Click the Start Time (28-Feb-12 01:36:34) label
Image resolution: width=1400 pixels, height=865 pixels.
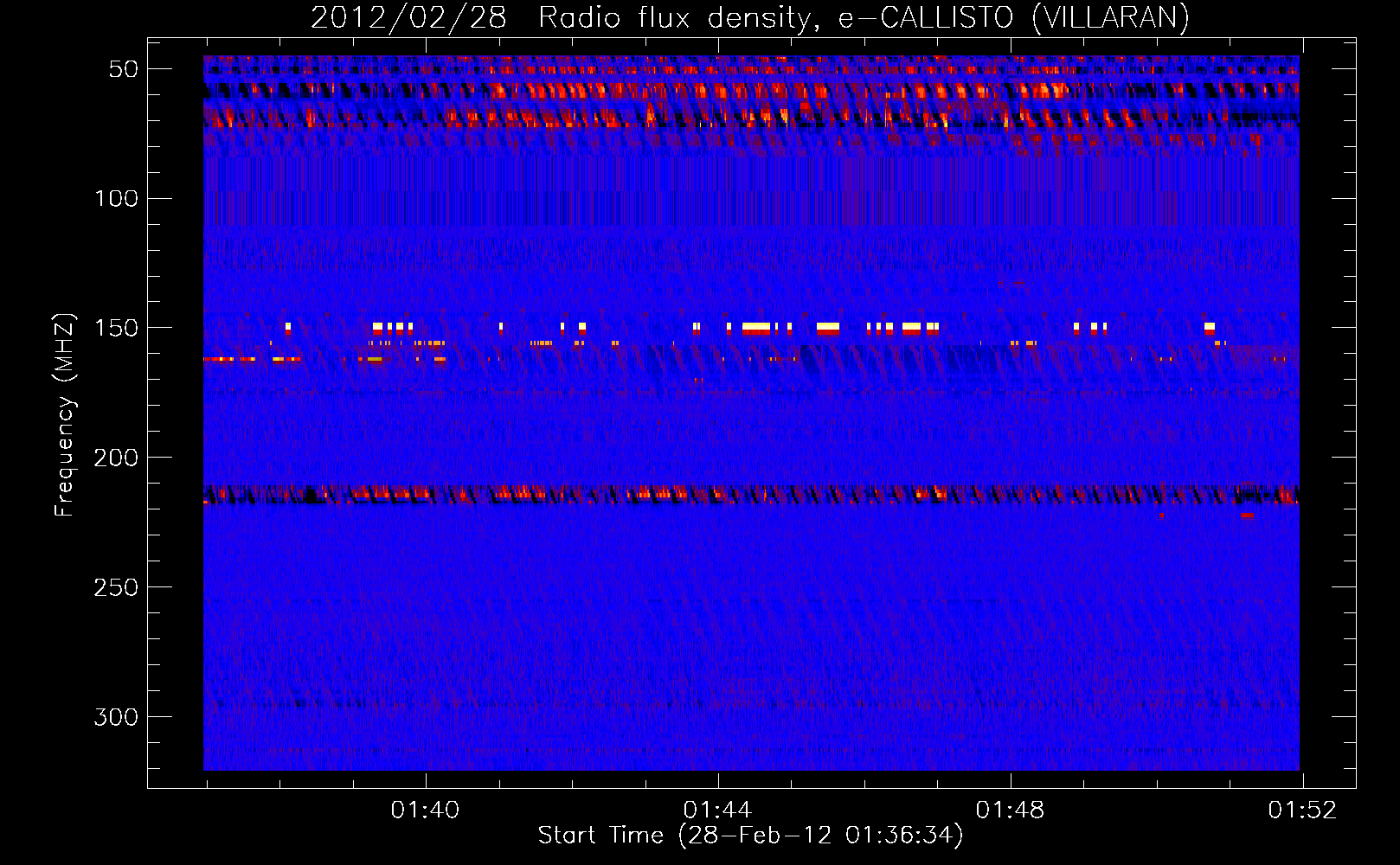(750, 836)
